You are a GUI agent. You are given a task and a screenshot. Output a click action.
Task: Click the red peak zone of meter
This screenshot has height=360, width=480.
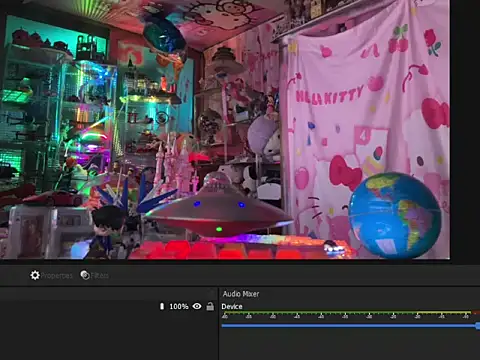tap(476, 313)
